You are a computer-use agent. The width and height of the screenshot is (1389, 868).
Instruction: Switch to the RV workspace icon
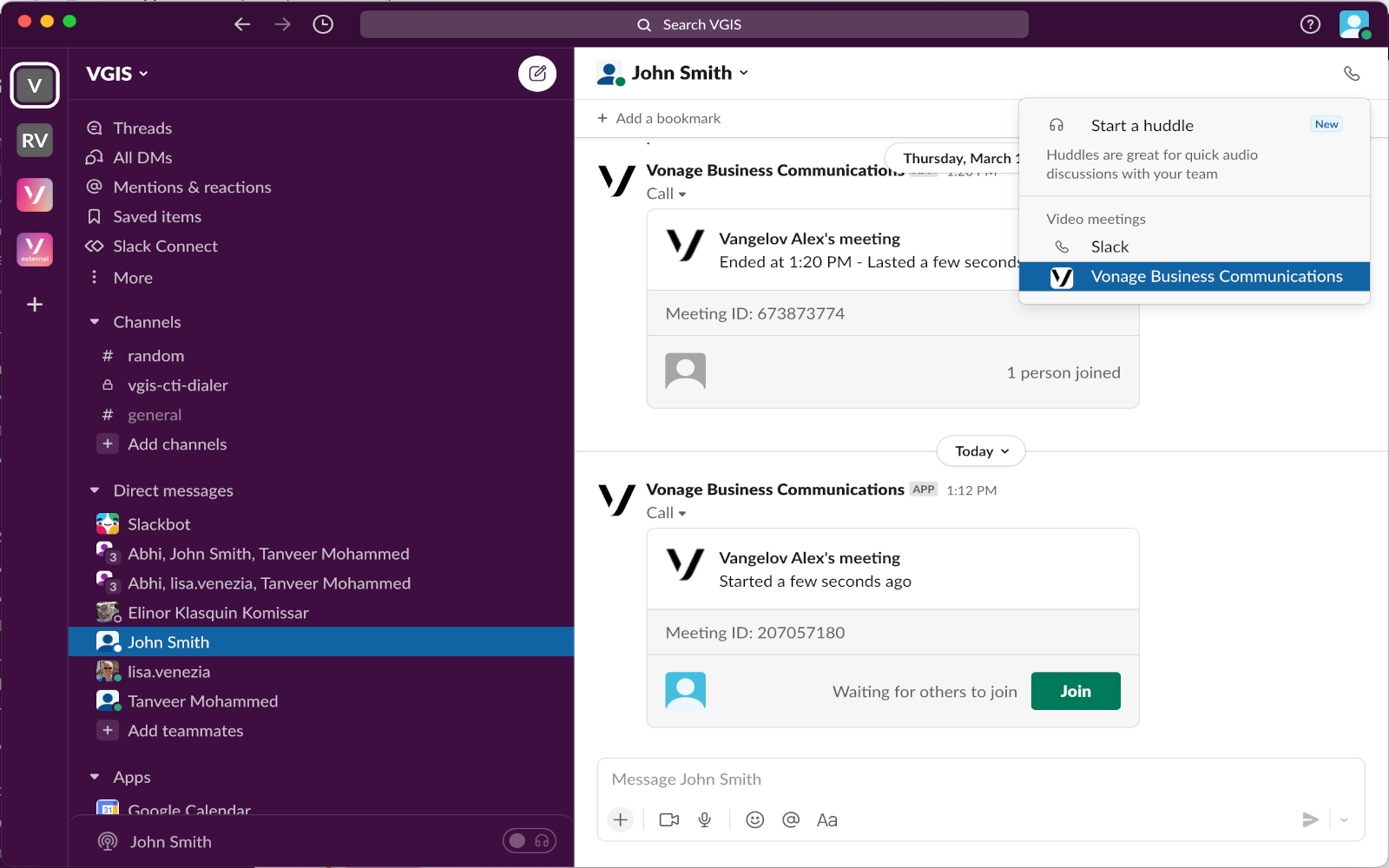pos(35,141)
